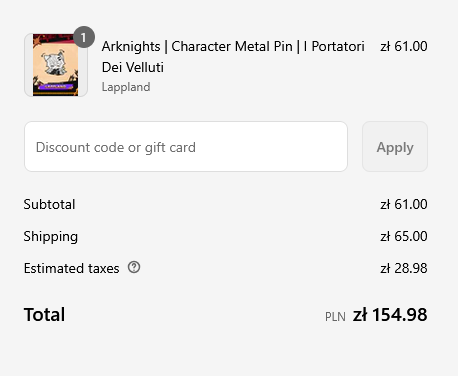This screenshot has height=376, width=458.
Task: Select the Subtotal amount zł 61.00
Action: pos(404,204)
